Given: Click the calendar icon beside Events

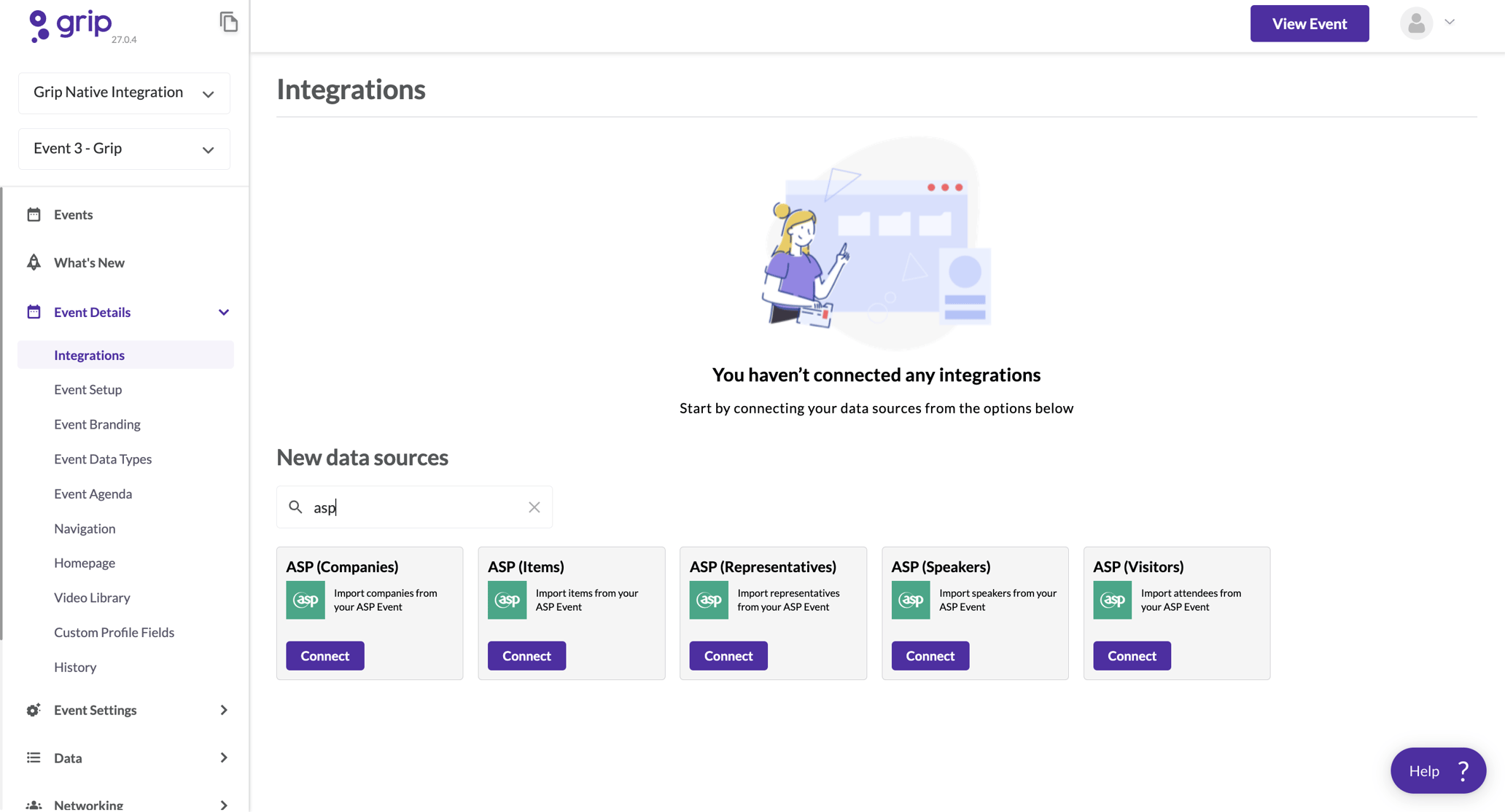Looking at the screenshot, I should [x=34, y=214].
